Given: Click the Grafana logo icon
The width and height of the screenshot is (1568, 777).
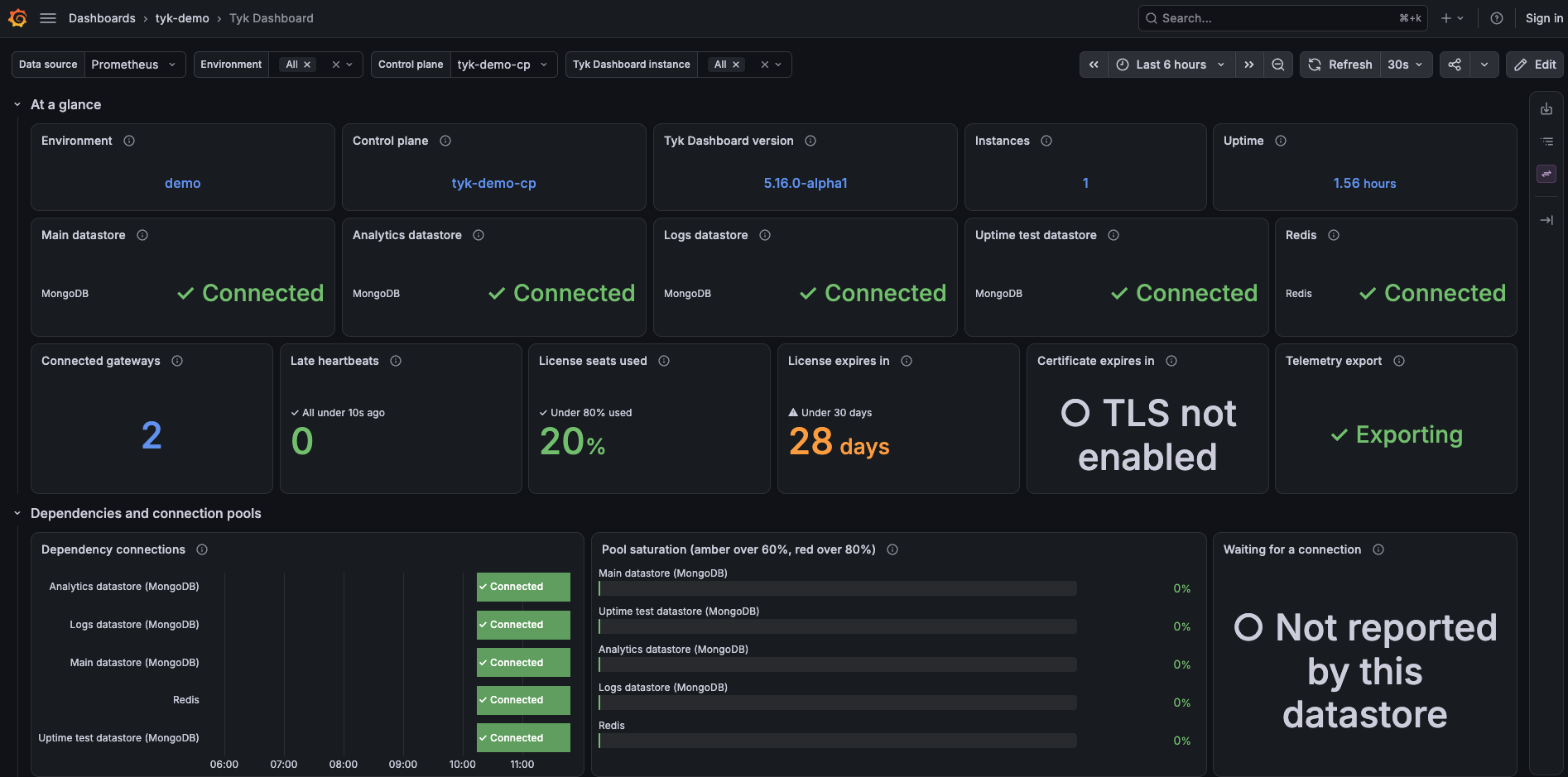Looking at the screenshot, I should click(x=17, y=18).
